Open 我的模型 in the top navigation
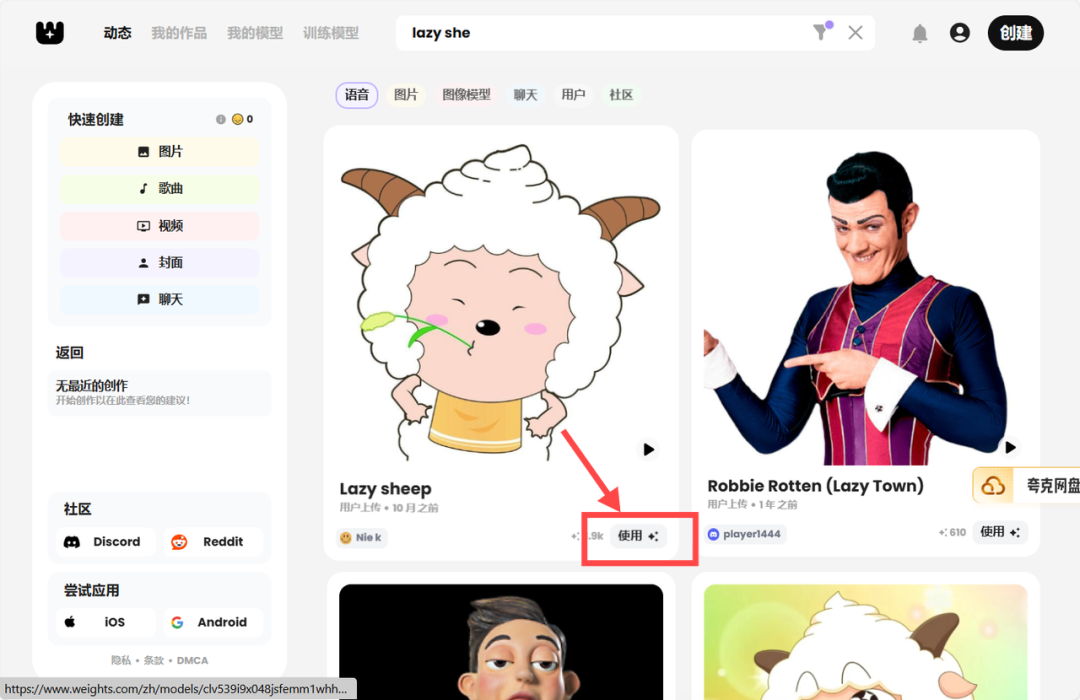 [255, 32]
